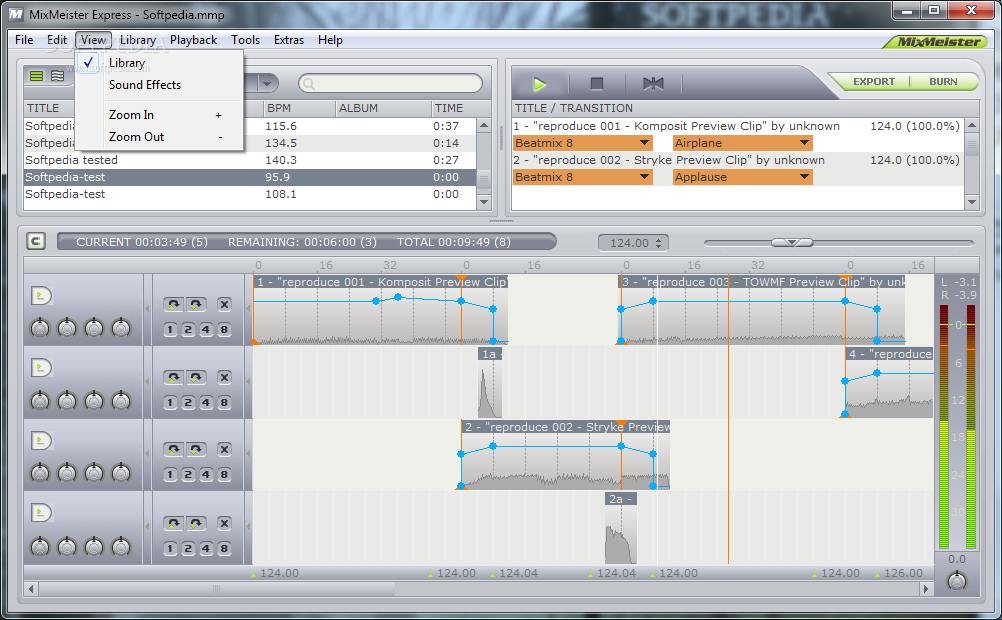Click the collapse arrow beside the third track's knobs
The height and width of the screenshot is (620, 1002).
pos(148,454)
